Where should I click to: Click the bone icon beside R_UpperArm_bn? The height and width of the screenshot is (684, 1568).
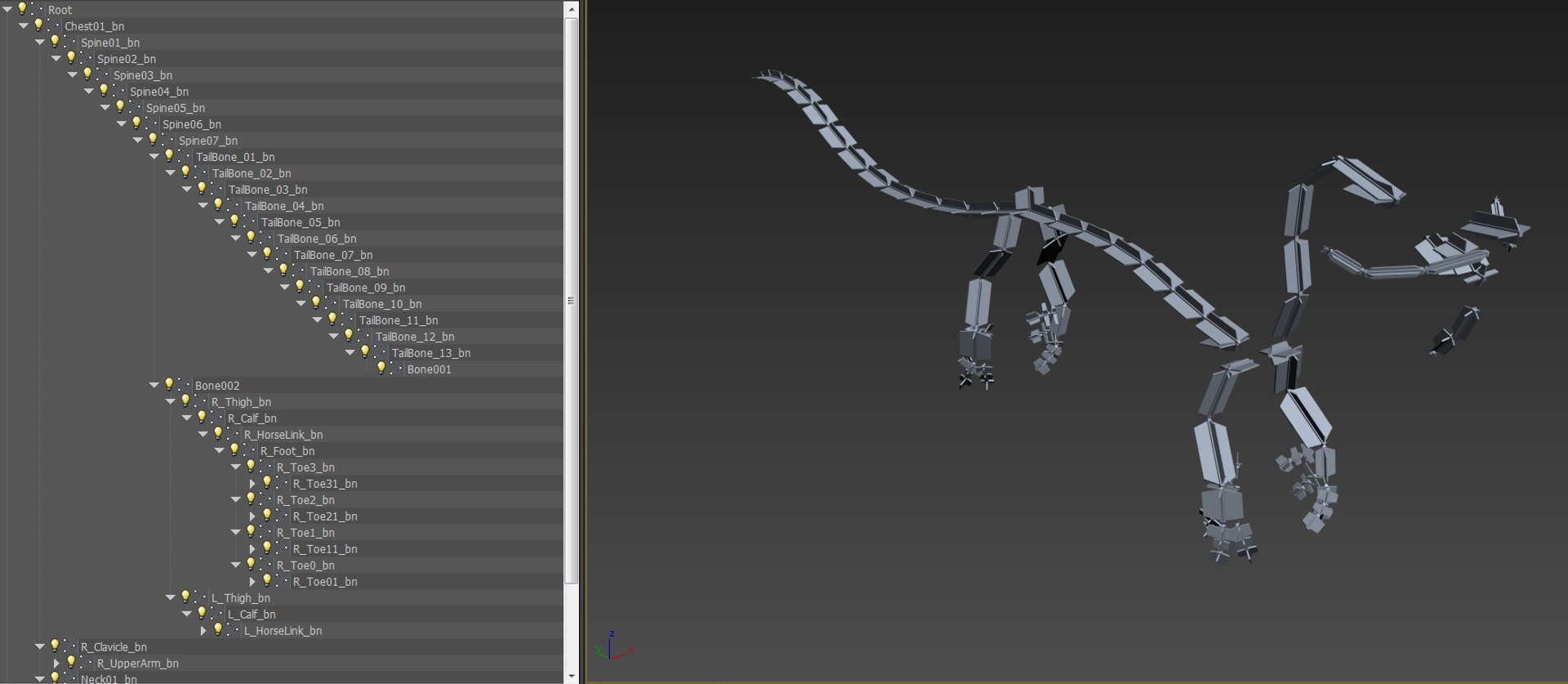pyautogui.click(x=86, y=664)
